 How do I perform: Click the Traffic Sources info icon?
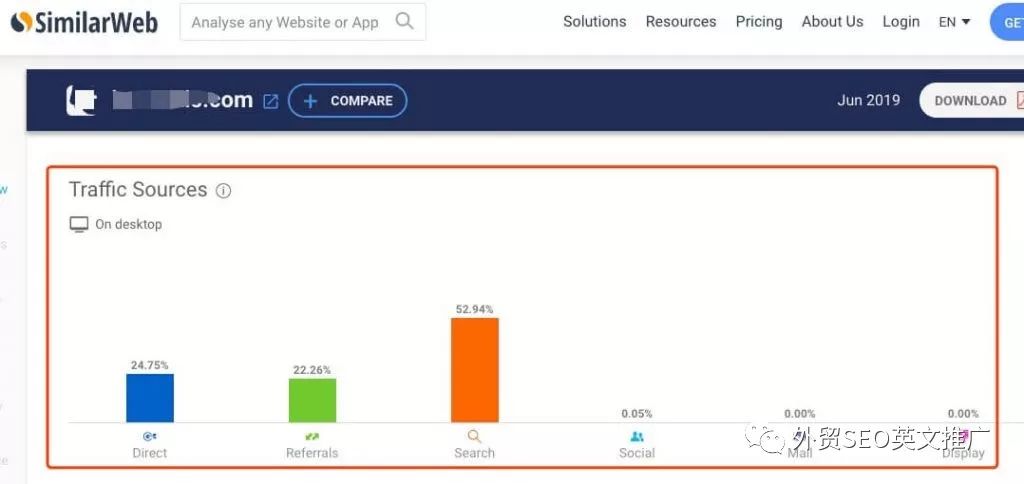tap(223, 191)
